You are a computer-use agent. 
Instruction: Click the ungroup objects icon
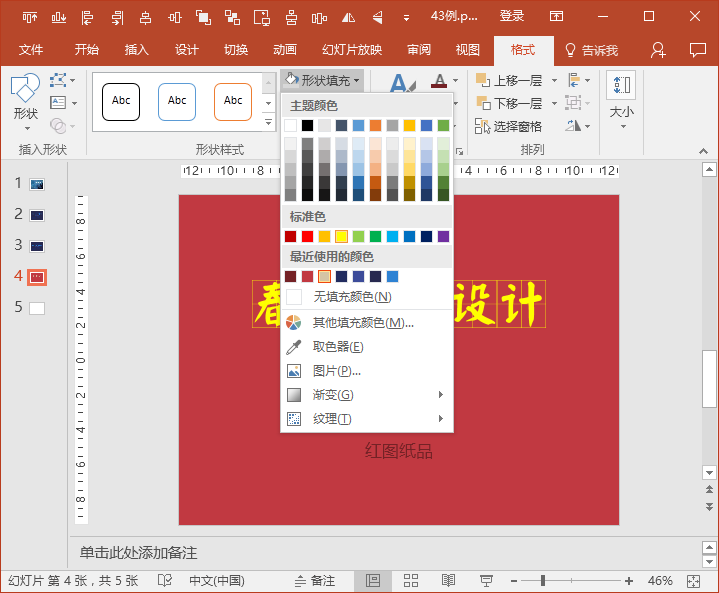click(x=232, y=17)
